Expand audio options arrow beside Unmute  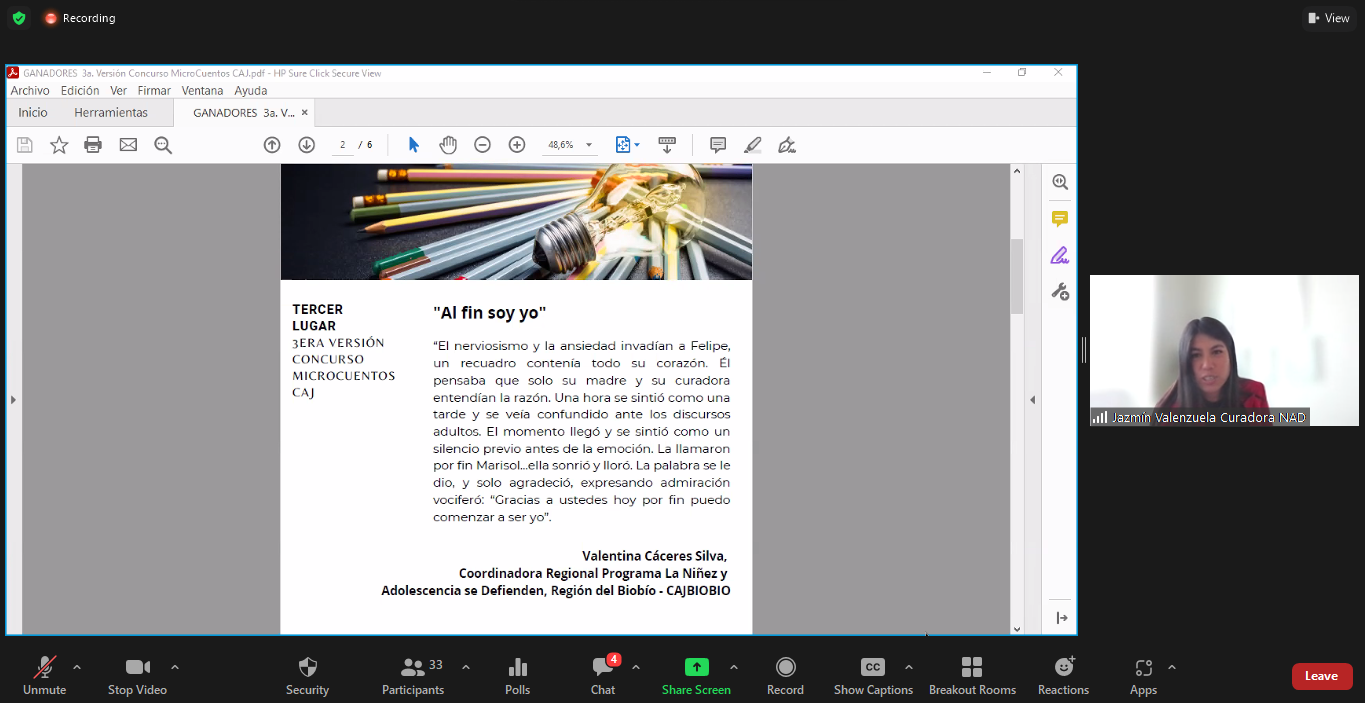(77, 667)
